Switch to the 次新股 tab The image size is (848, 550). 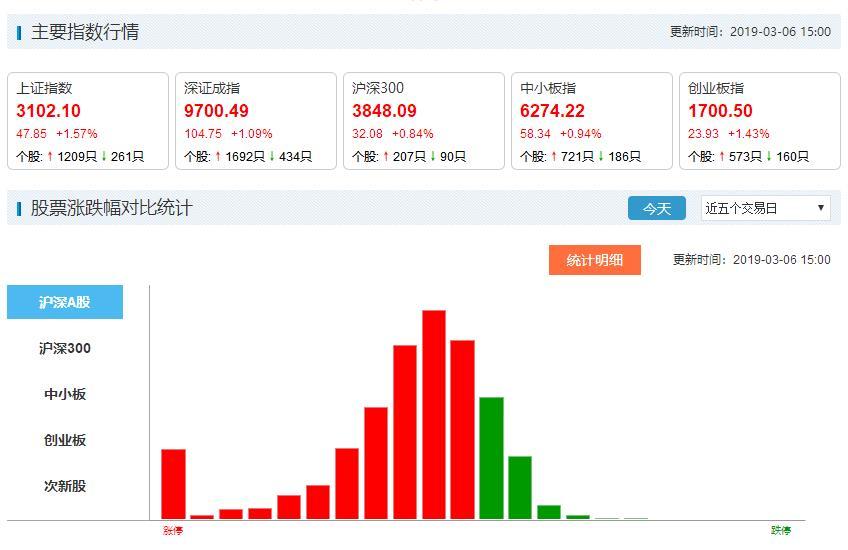65,486
